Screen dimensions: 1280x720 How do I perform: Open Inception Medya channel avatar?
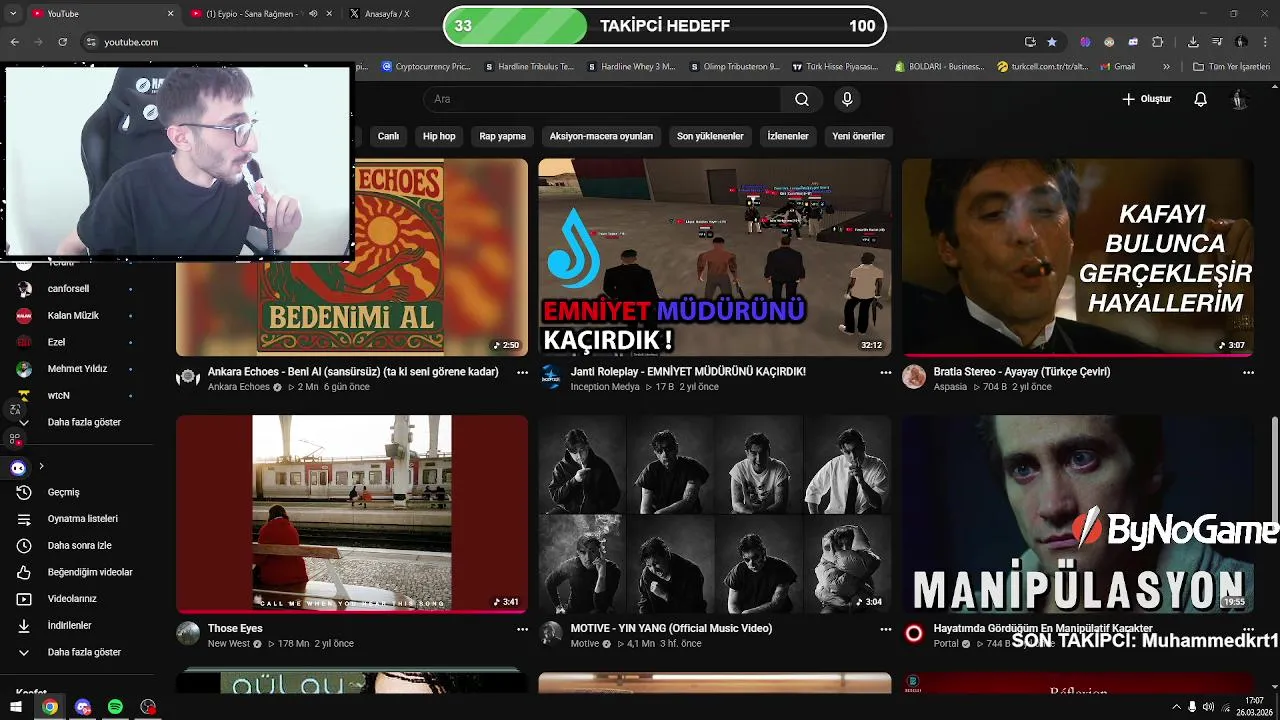tap(551, 377)
